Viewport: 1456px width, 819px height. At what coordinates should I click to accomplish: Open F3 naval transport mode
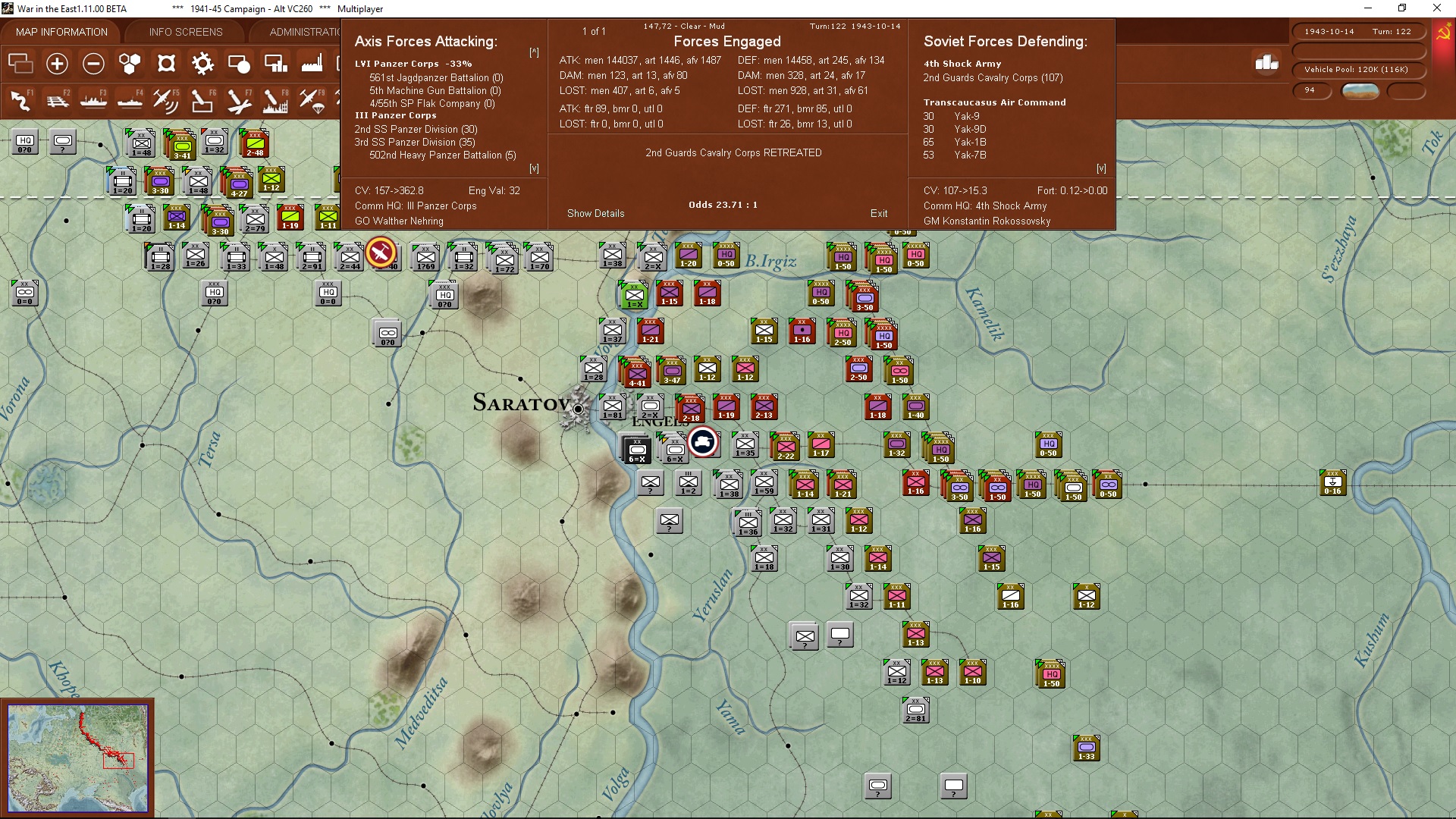point(93,99)
